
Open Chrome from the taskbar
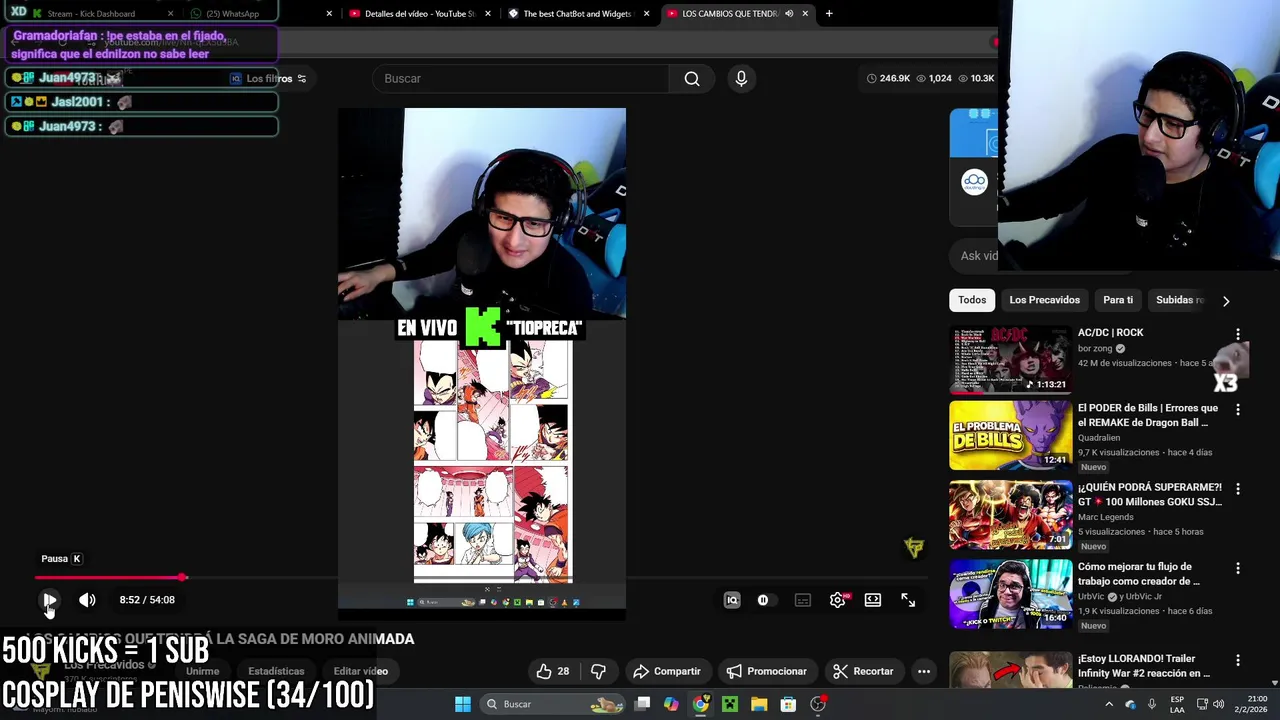701,704
